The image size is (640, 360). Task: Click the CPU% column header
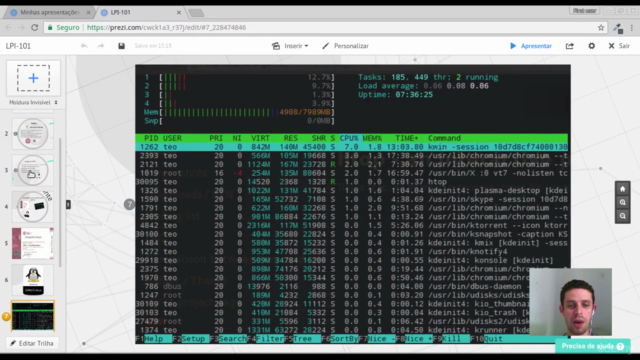coord(349,138)
